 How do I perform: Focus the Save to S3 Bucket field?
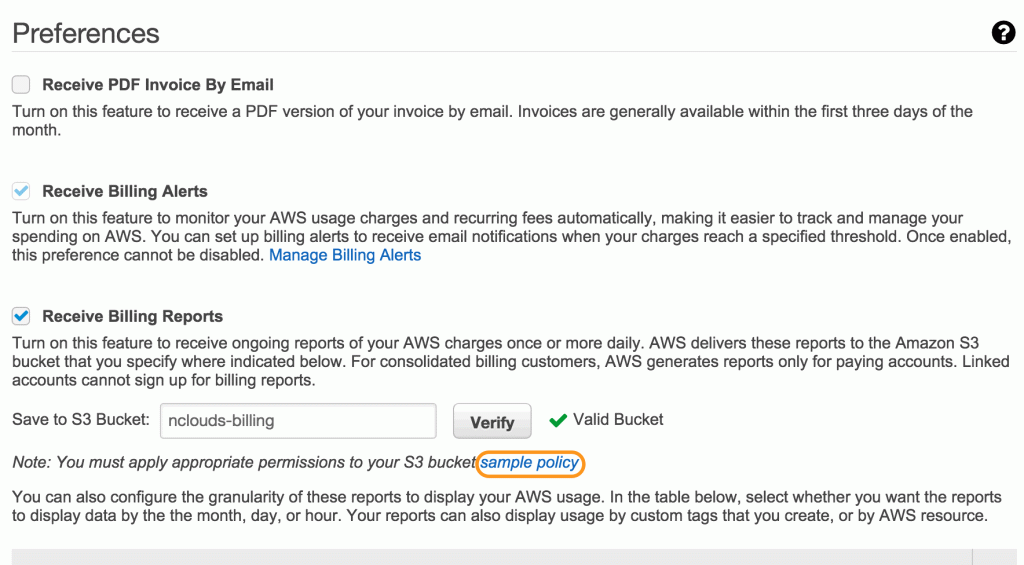point(298,421)
